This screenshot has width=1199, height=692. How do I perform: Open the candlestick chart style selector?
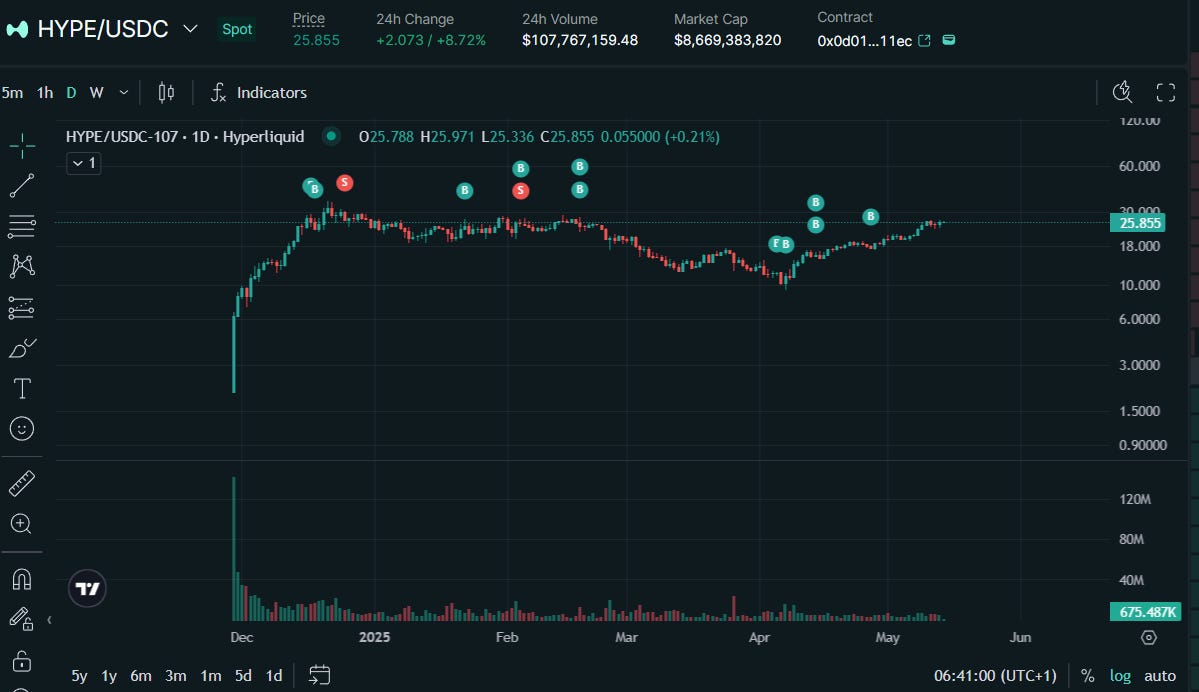[x=166, y=93]
